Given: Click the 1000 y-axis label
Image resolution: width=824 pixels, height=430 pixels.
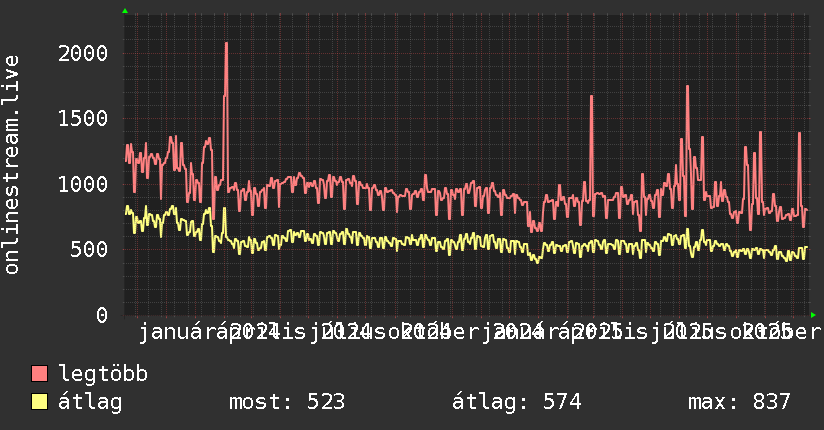Looking at the screenshot, I should pos(83,185).
